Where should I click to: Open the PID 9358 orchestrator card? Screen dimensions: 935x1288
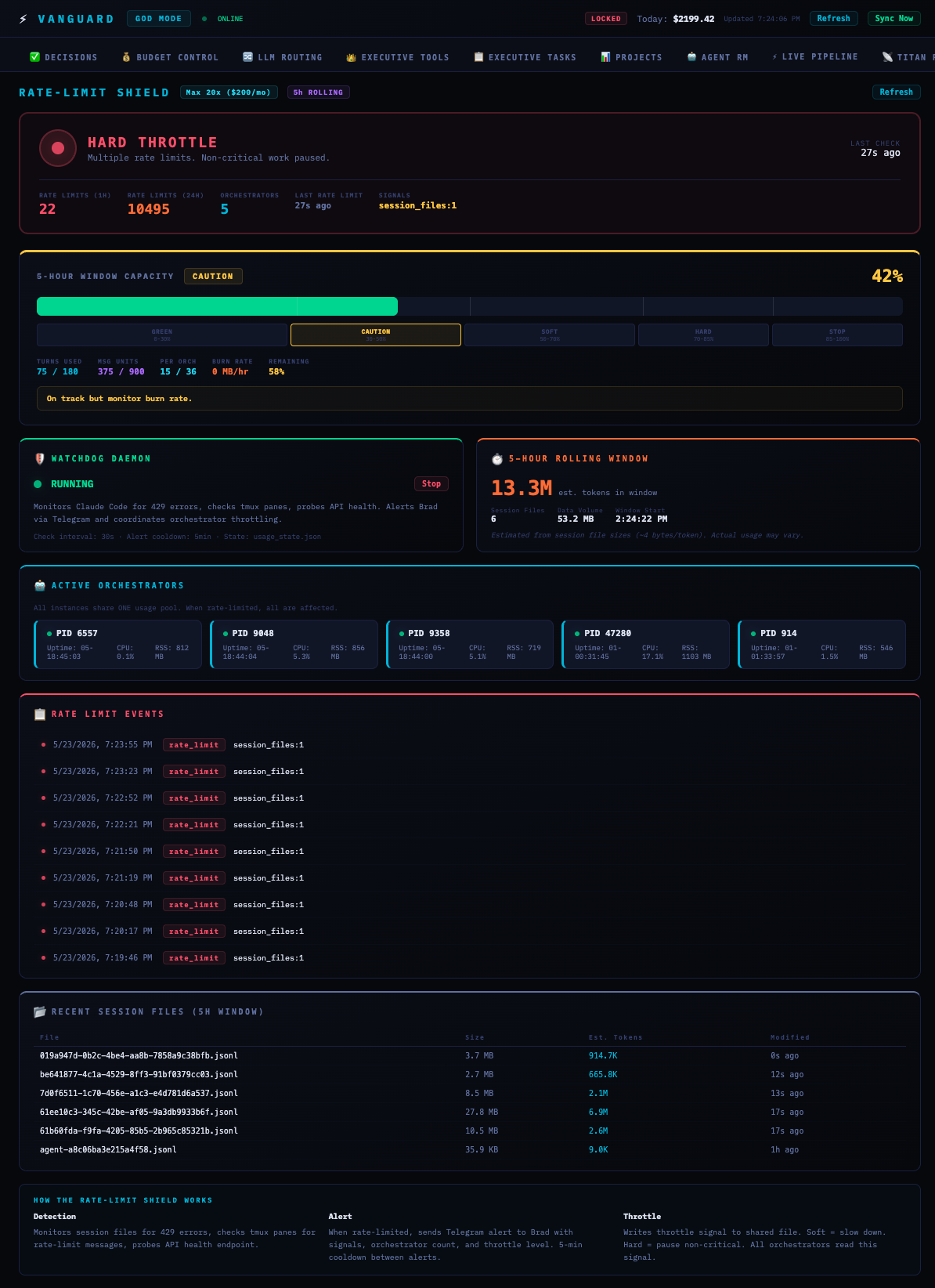click(470, 645)
